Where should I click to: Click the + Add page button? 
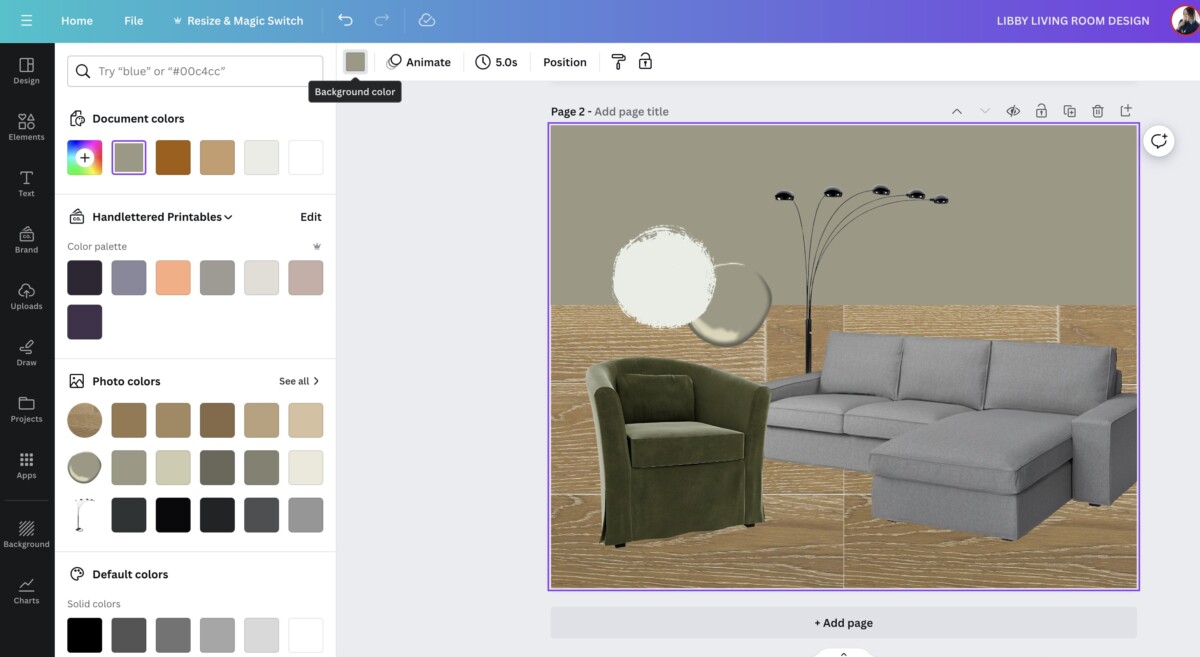coord(843,622)
